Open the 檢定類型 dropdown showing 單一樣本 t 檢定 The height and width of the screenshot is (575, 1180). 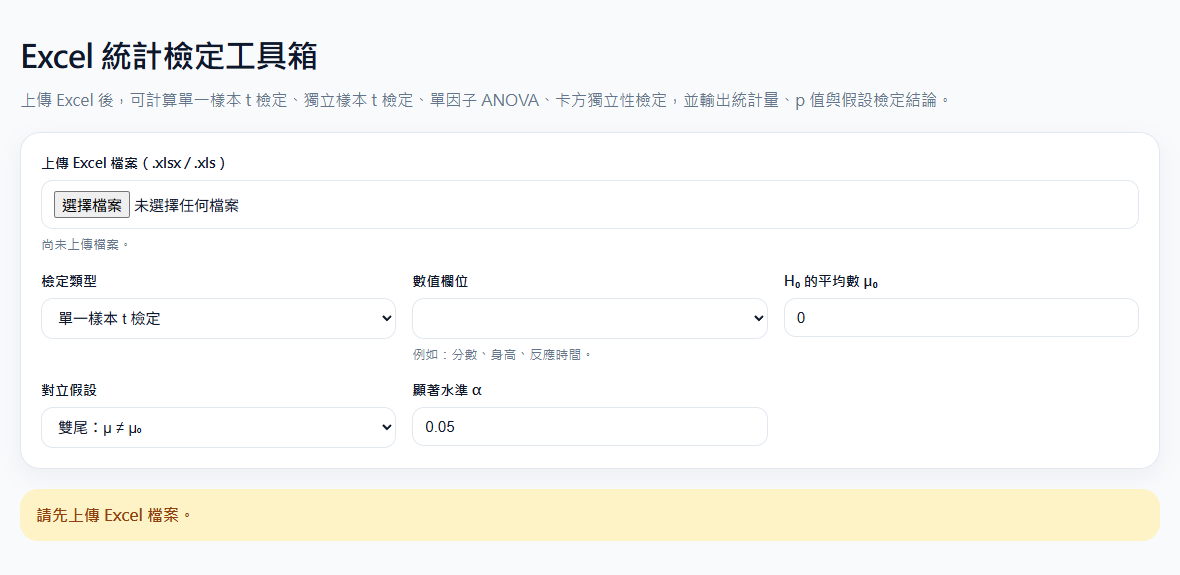pyautogui.click(x=218, y=318)
